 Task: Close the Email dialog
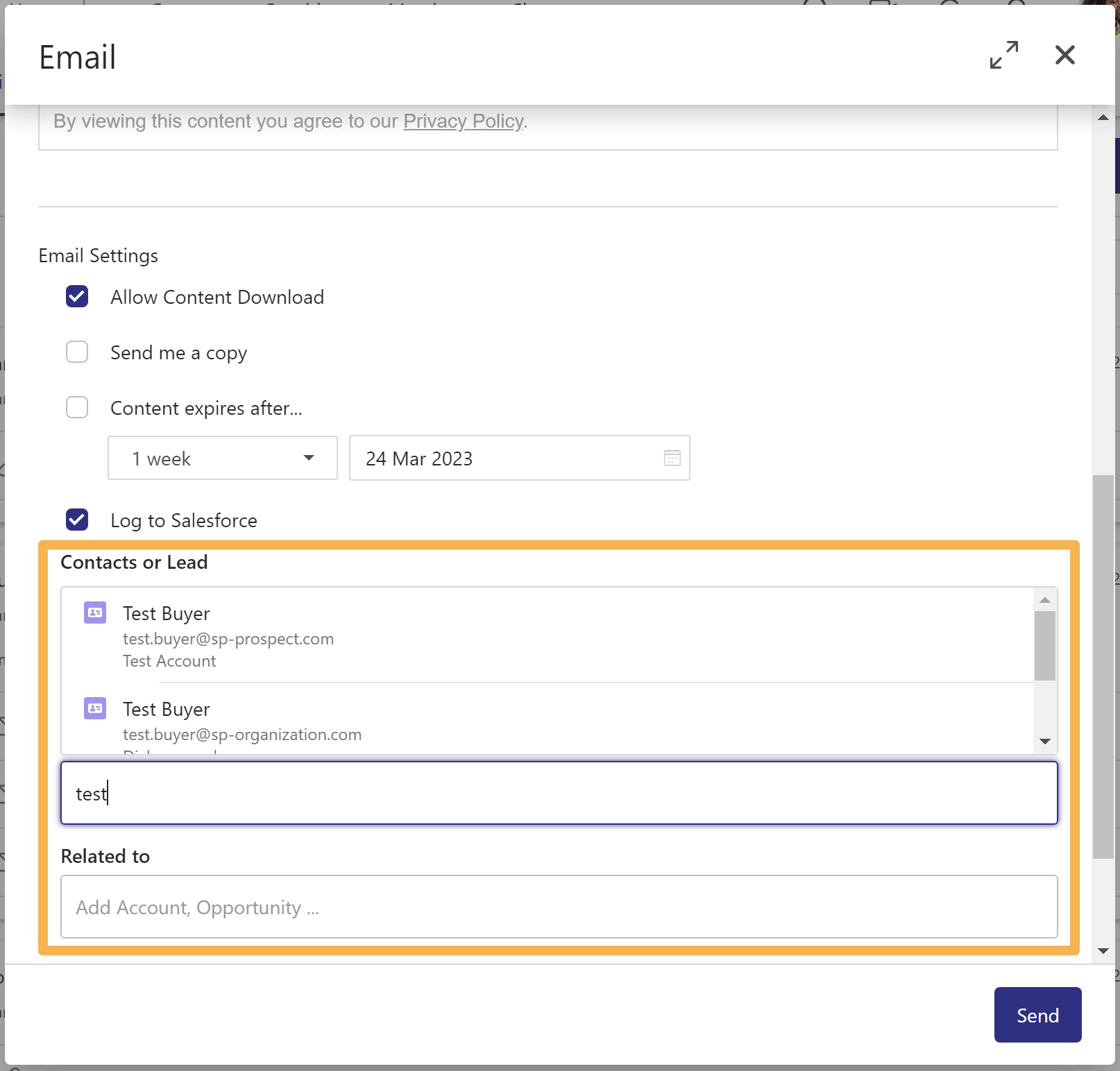coord(1064,55)
